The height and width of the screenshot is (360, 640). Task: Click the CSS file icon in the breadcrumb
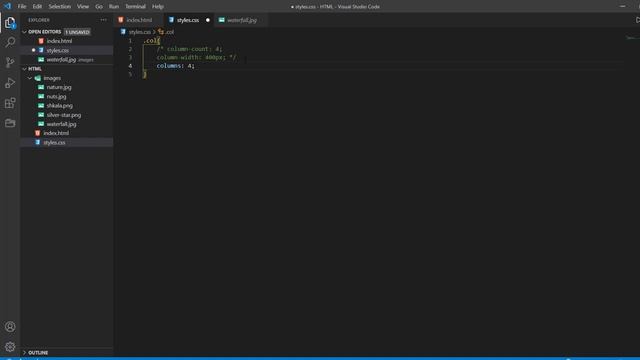tap(123, 31)
